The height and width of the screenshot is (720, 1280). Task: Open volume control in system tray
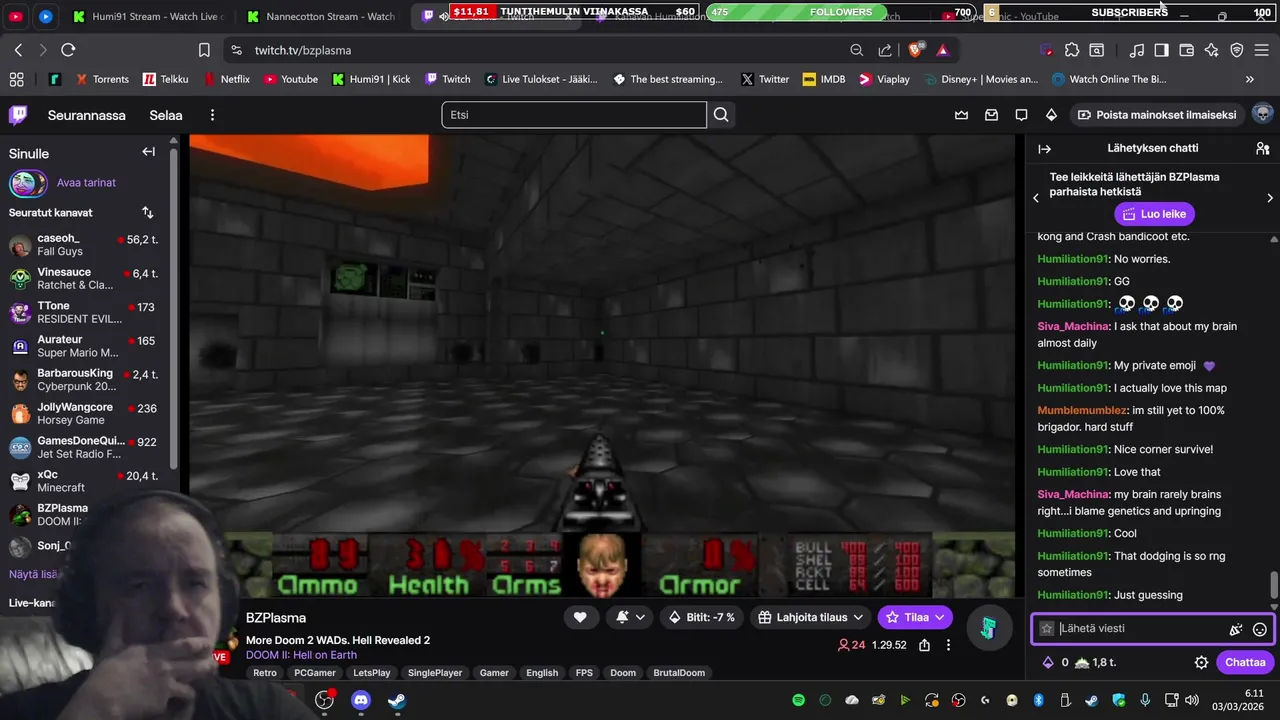(x=1191, y=700)
